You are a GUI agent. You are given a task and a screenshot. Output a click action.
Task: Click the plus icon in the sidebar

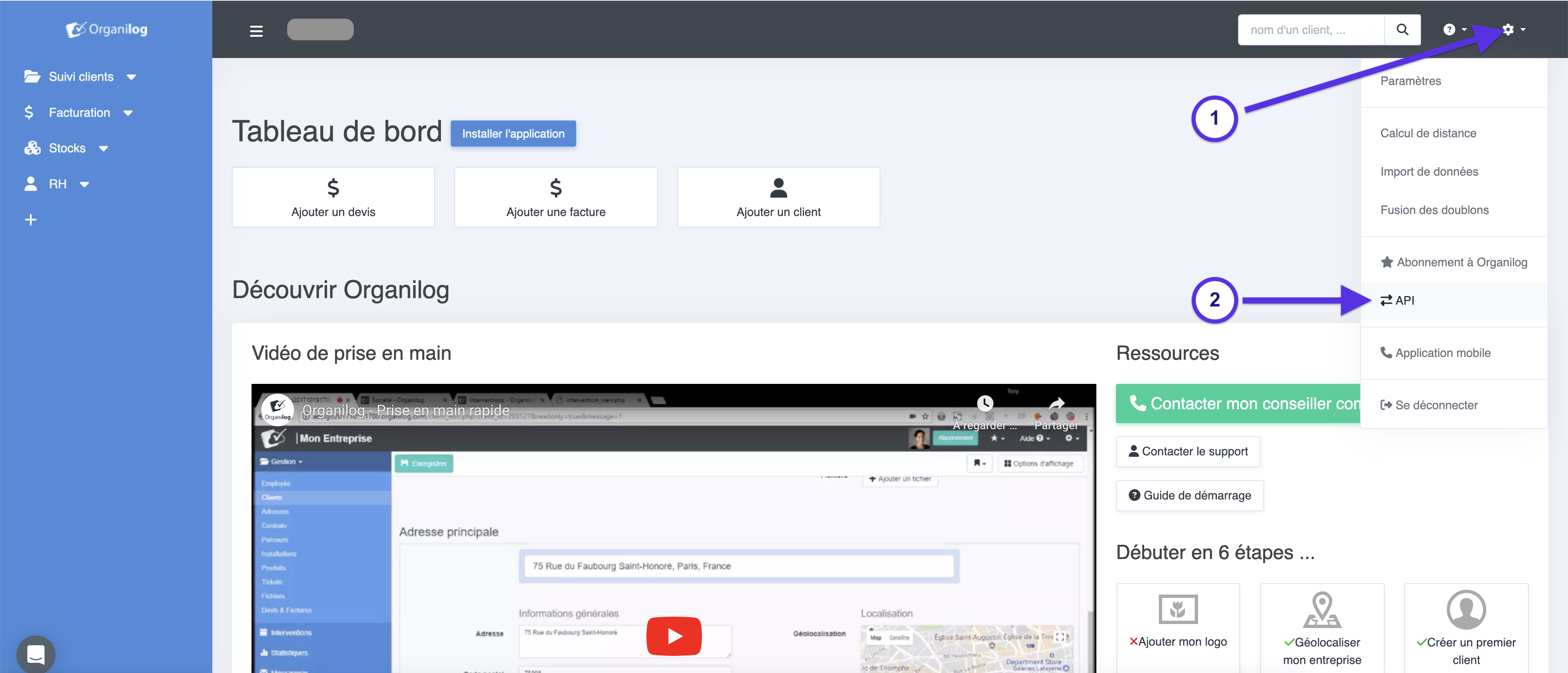(x=31, y=220)
